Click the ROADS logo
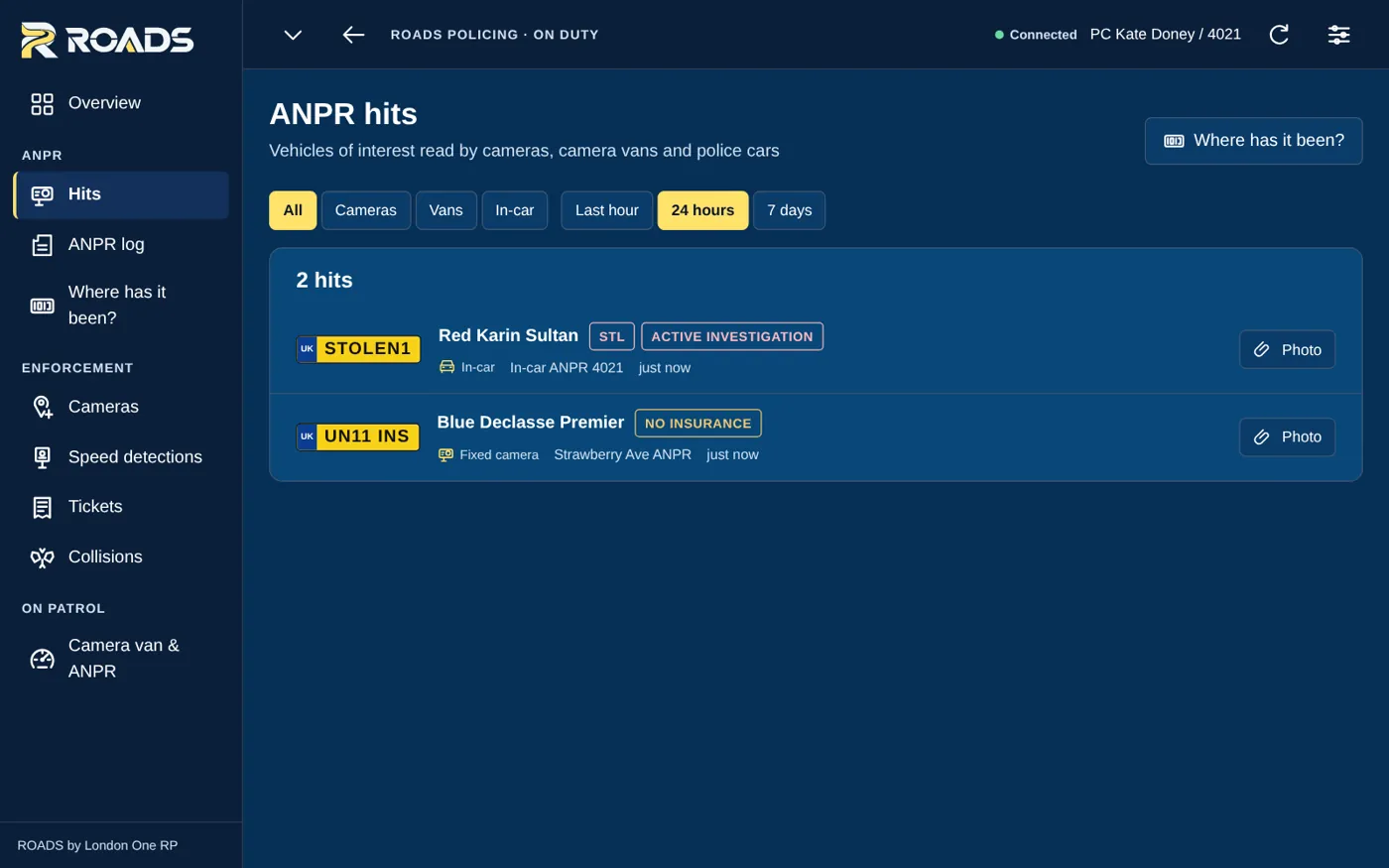1389x868 pixels. click(x=107, y=40)
